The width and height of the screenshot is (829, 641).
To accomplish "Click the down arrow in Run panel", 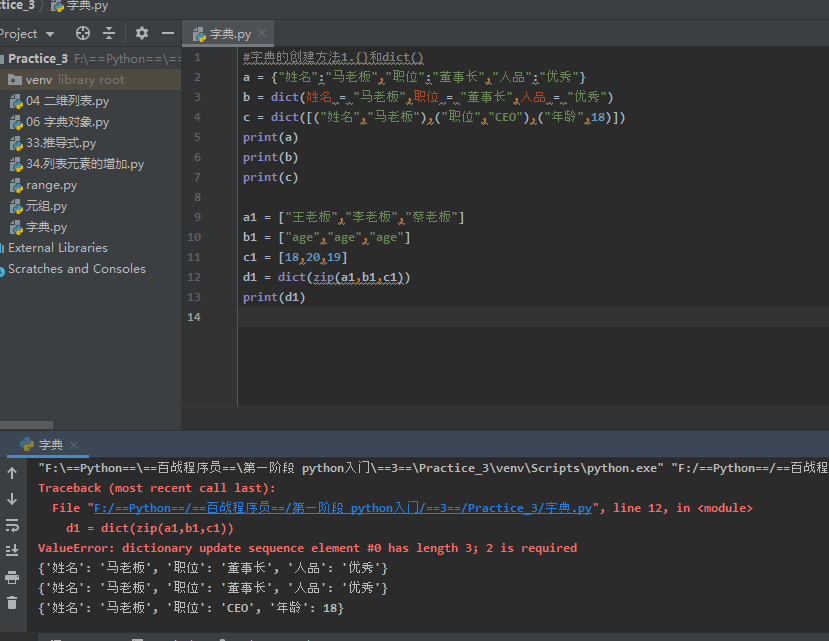I will (12, 499).
